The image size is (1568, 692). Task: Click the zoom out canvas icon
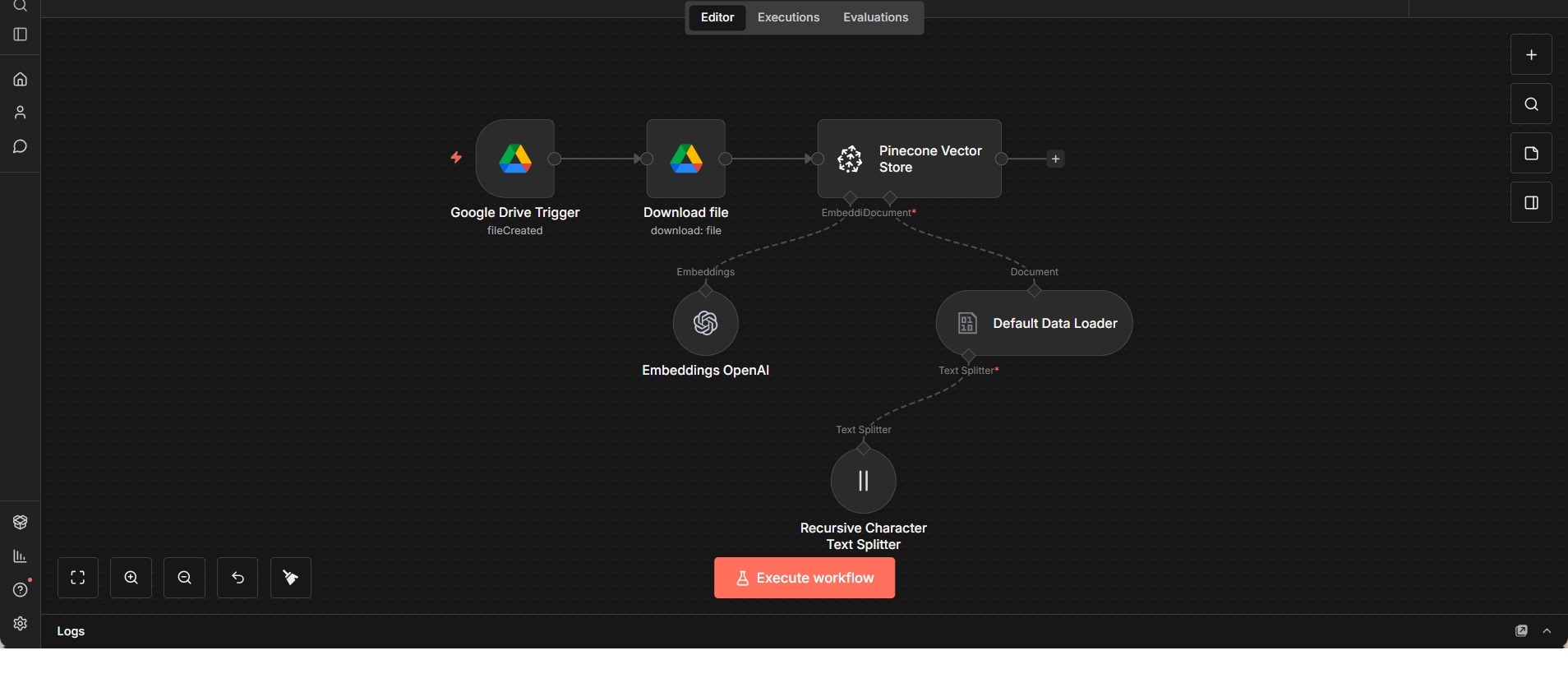pyautogui.click(x=185, y=578)
